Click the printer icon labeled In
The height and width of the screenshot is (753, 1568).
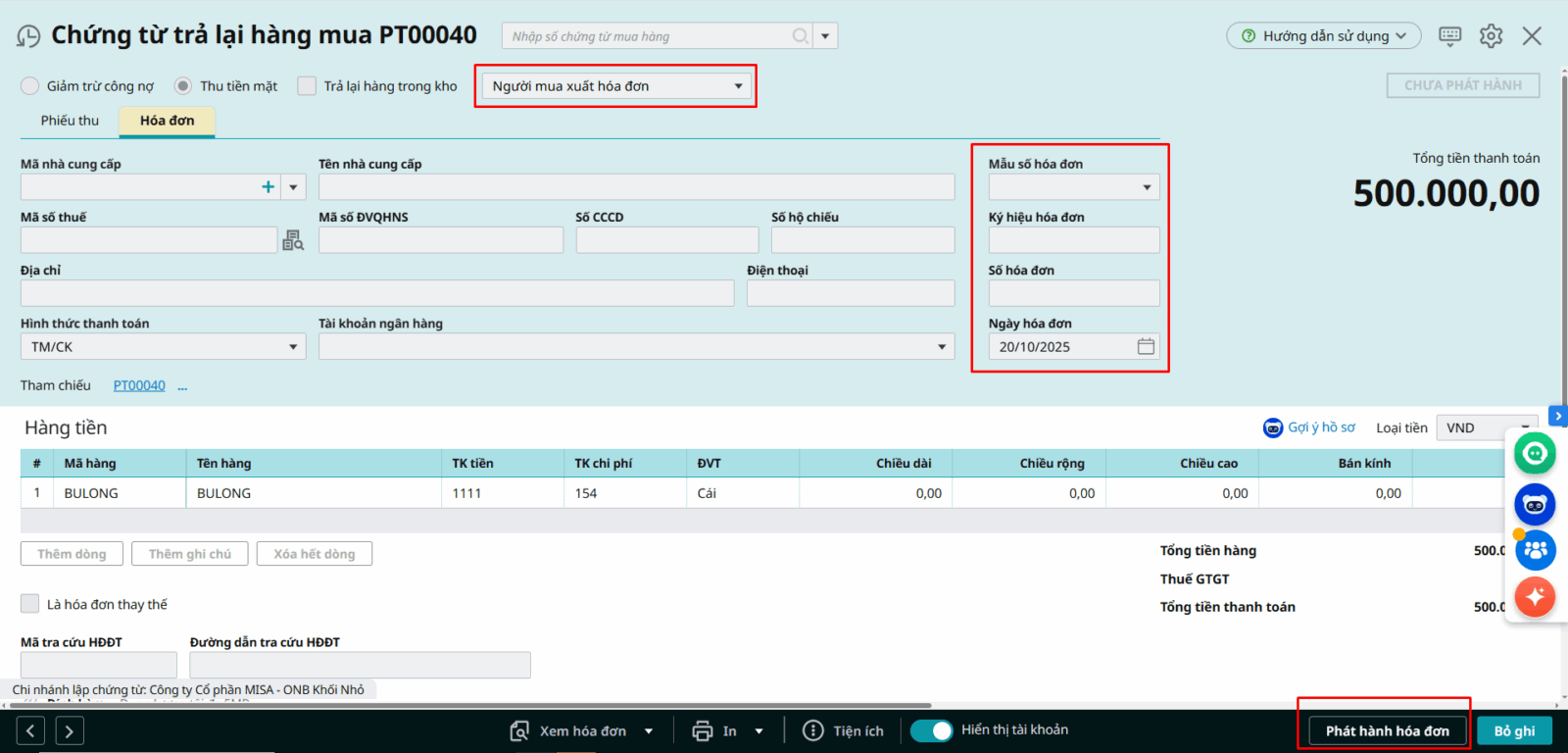coord(702,731)
